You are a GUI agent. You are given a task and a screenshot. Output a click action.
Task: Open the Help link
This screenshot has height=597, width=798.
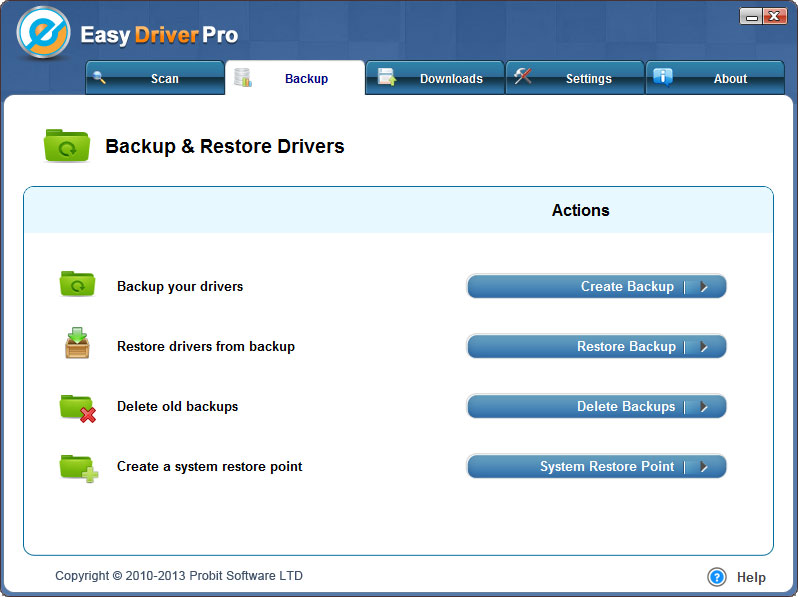750,577
